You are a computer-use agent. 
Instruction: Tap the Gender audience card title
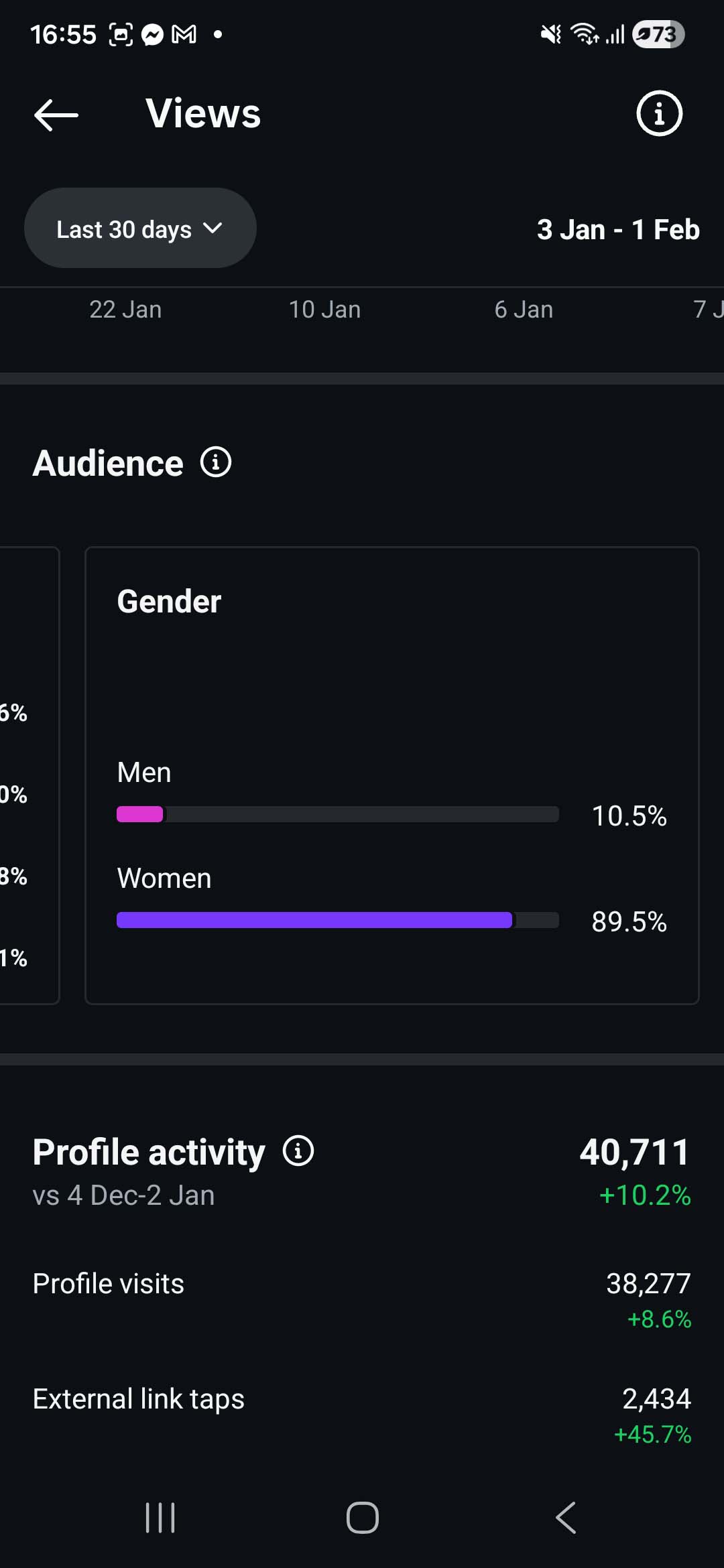pyautogui.click(x=169, y=601)
